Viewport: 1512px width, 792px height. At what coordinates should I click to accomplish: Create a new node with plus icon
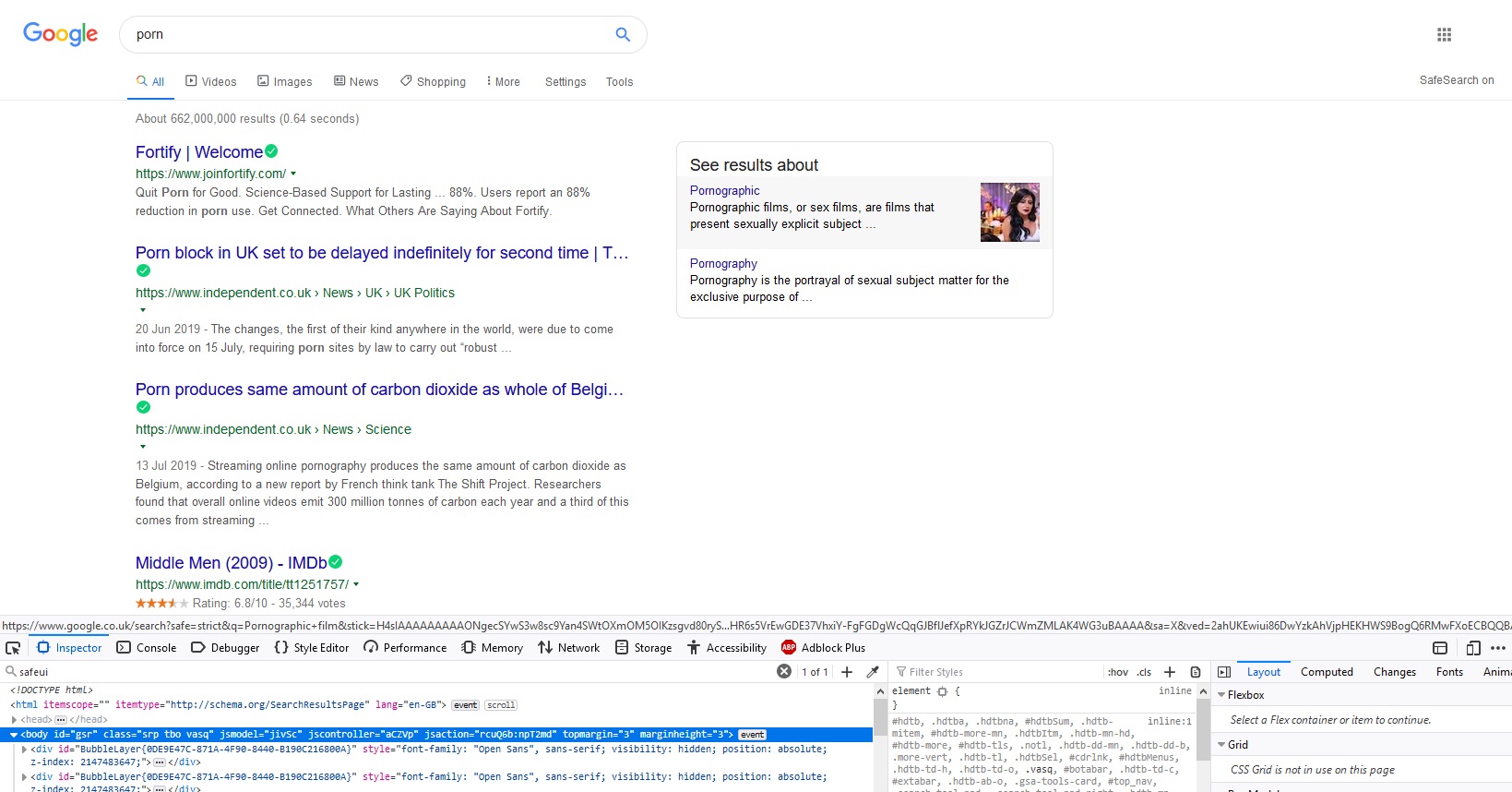847,671
